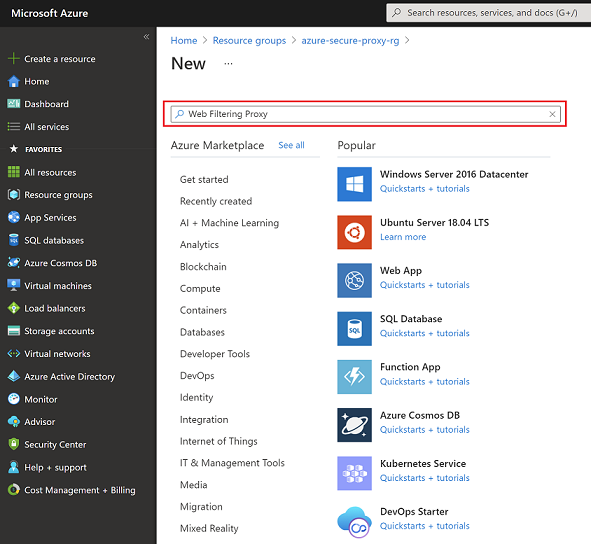The height and width of the screenshot is (544, 591).
Task: Select the Blockchain category
Action: [203, 267]
